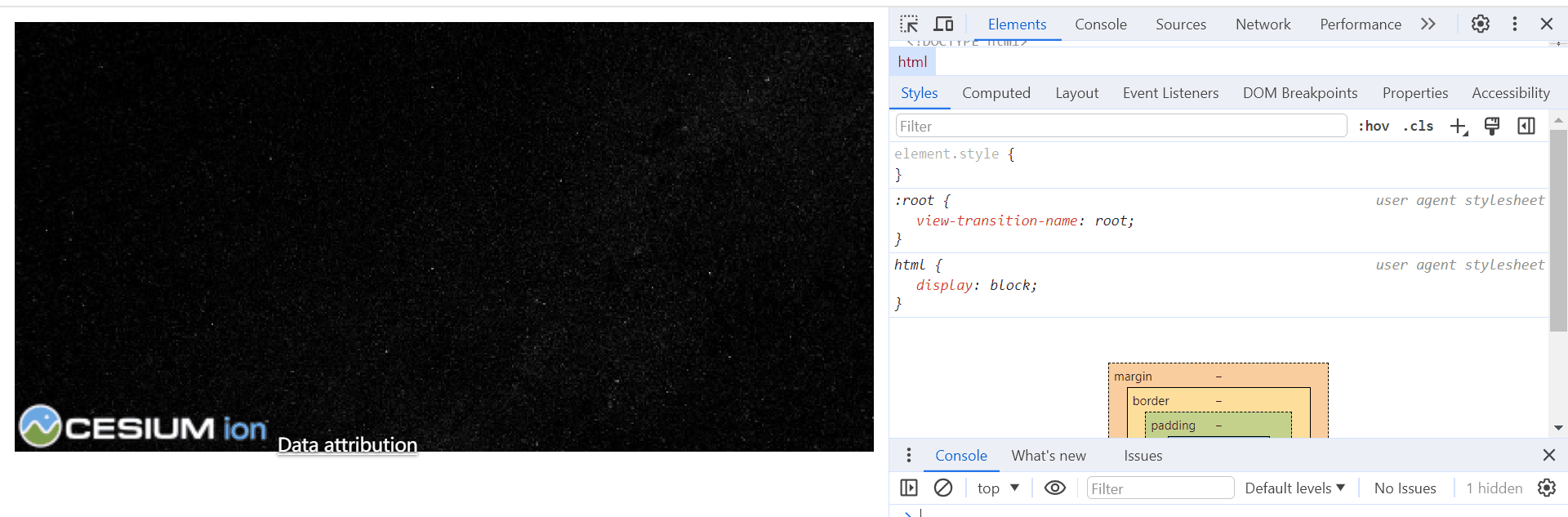Click the 1 hidden messages label
1568x517 pixels.
[1494, 488]
